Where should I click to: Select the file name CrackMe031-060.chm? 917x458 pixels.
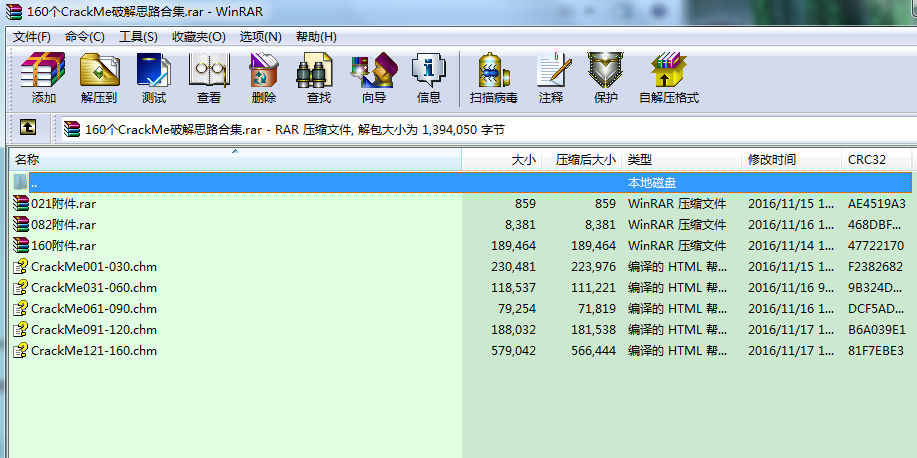click(94, 288)
